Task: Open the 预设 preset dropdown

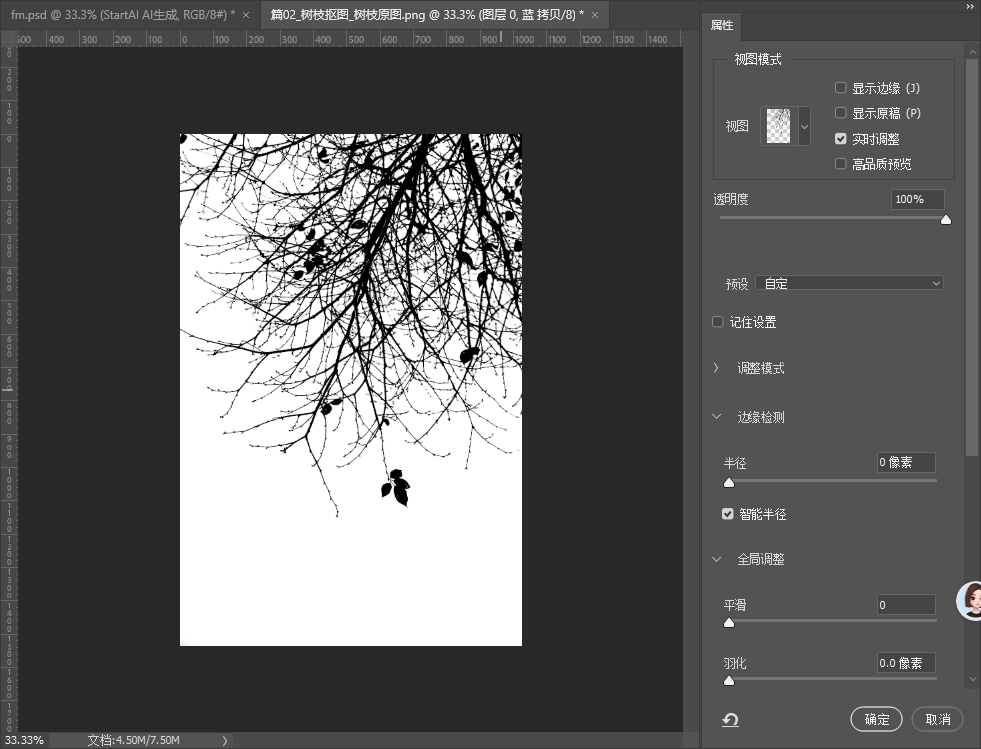Action: pyautogui.click(x=850, y=283)
